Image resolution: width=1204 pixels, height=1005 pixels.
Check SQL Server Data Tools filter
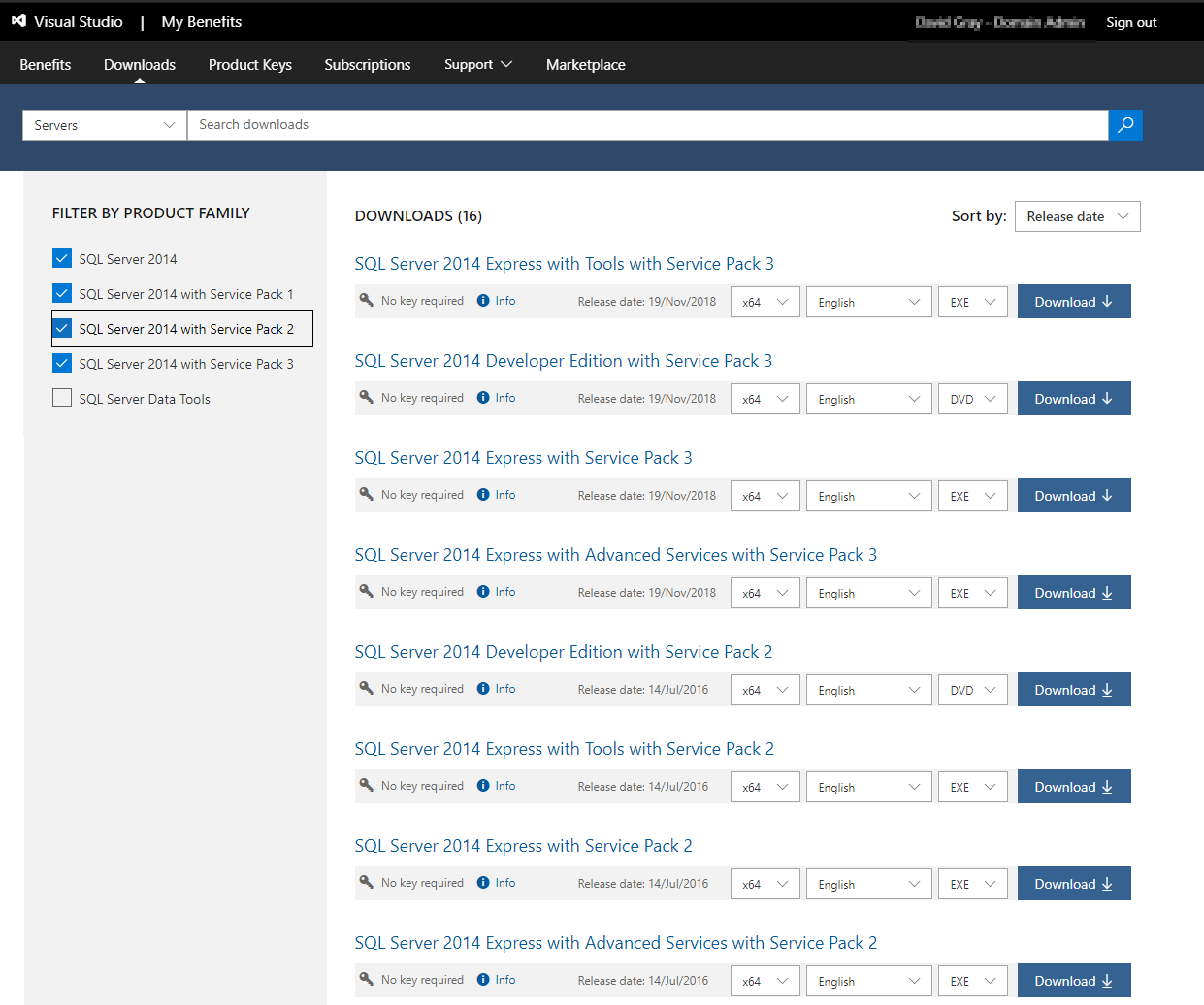pos(62,398)
